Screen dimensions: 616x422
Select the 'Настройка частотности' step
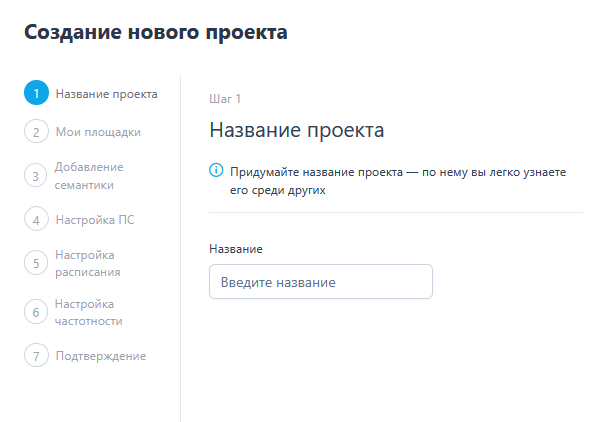[89, 312]
